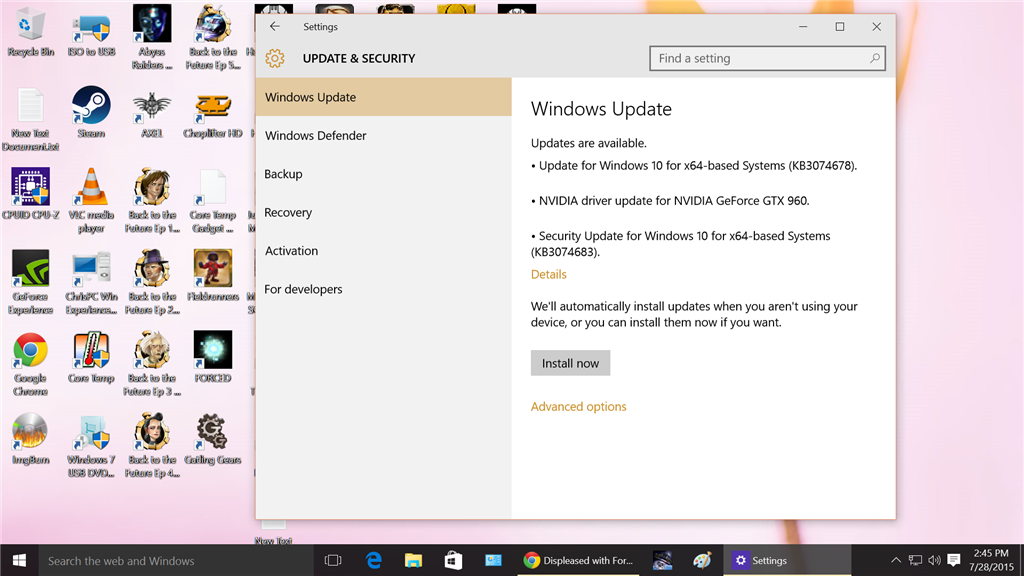Open the update Details link

pos(549,274)
